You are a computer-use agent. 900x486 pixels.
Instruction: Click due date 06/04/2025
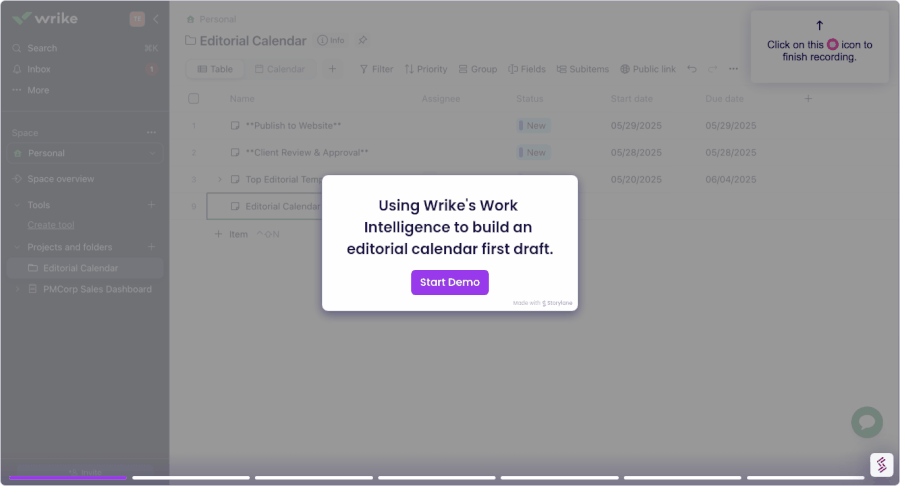pyautogui.click(x=731, y=180)
